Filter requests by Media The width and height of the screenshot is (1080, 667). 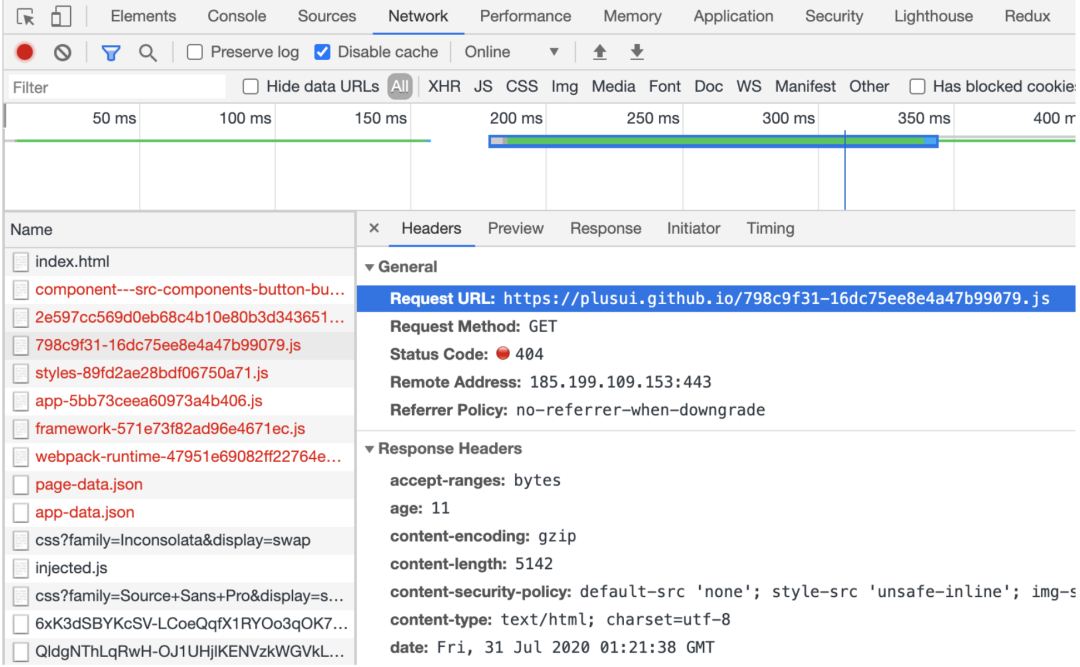pos(613,87)
